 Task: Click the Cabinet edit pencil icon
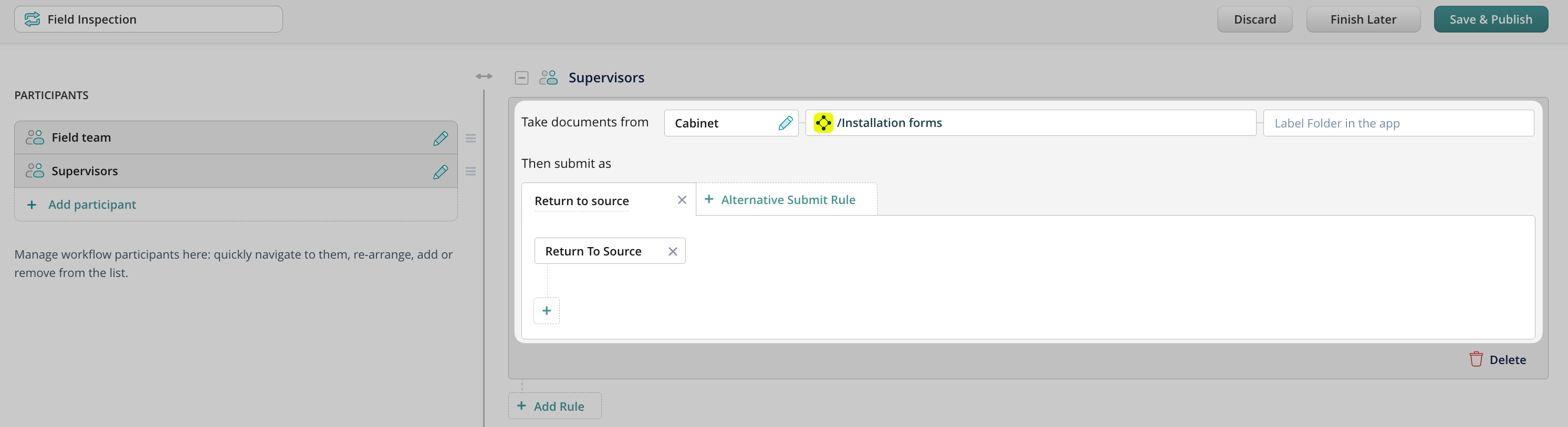click(785, 123)
